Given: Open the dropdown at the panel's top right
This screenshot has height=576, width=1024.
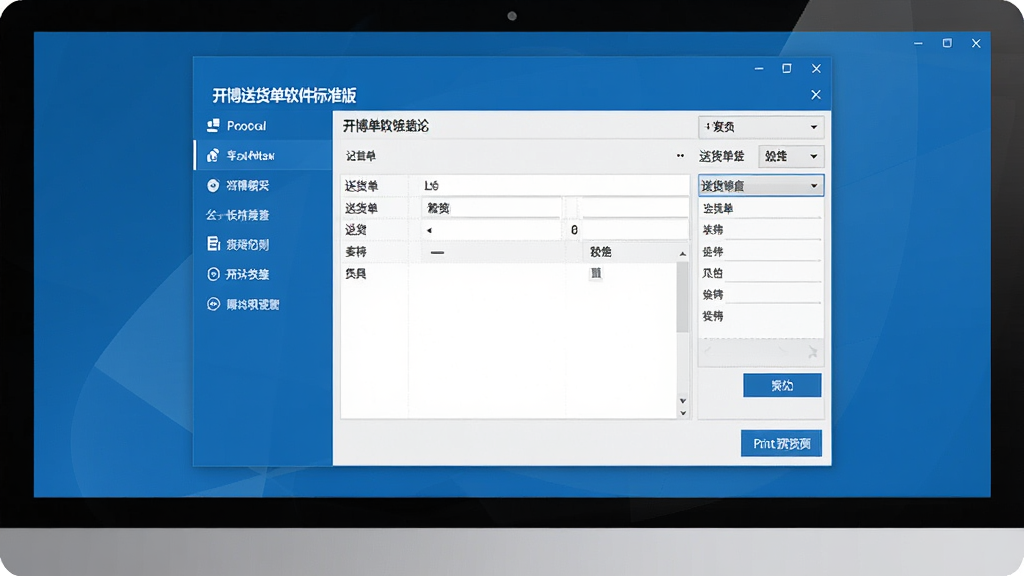Looking at the screenshot, I should pyautogui.click(x=761, y=127).
